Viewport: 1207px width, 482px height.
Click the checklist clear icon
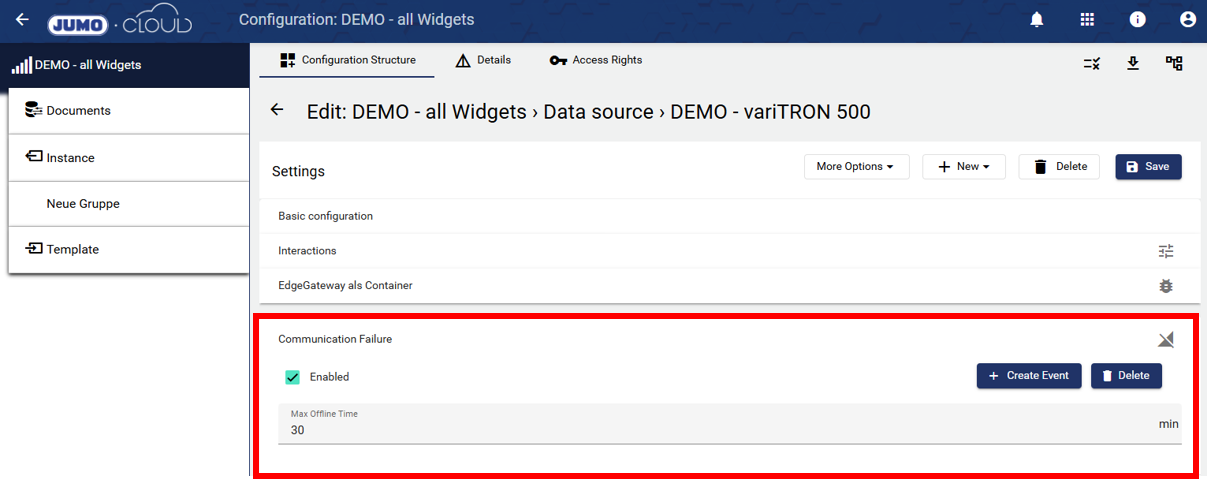pos(1092,63)
